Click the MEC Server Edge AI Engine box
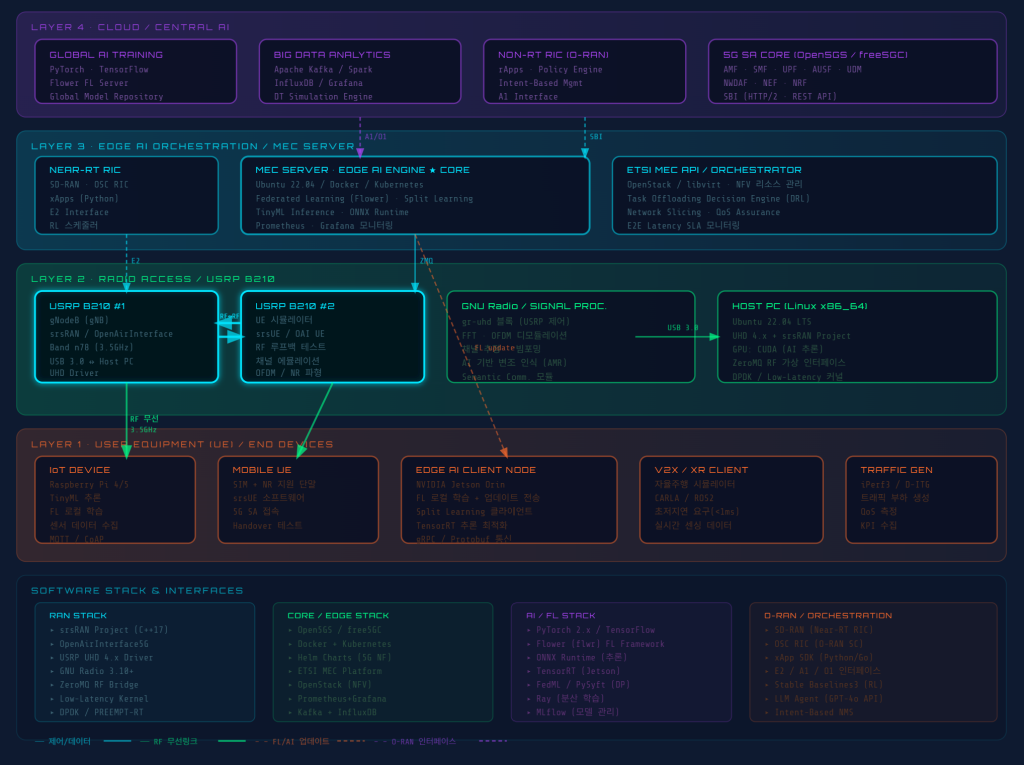 (x=415, y=195)
